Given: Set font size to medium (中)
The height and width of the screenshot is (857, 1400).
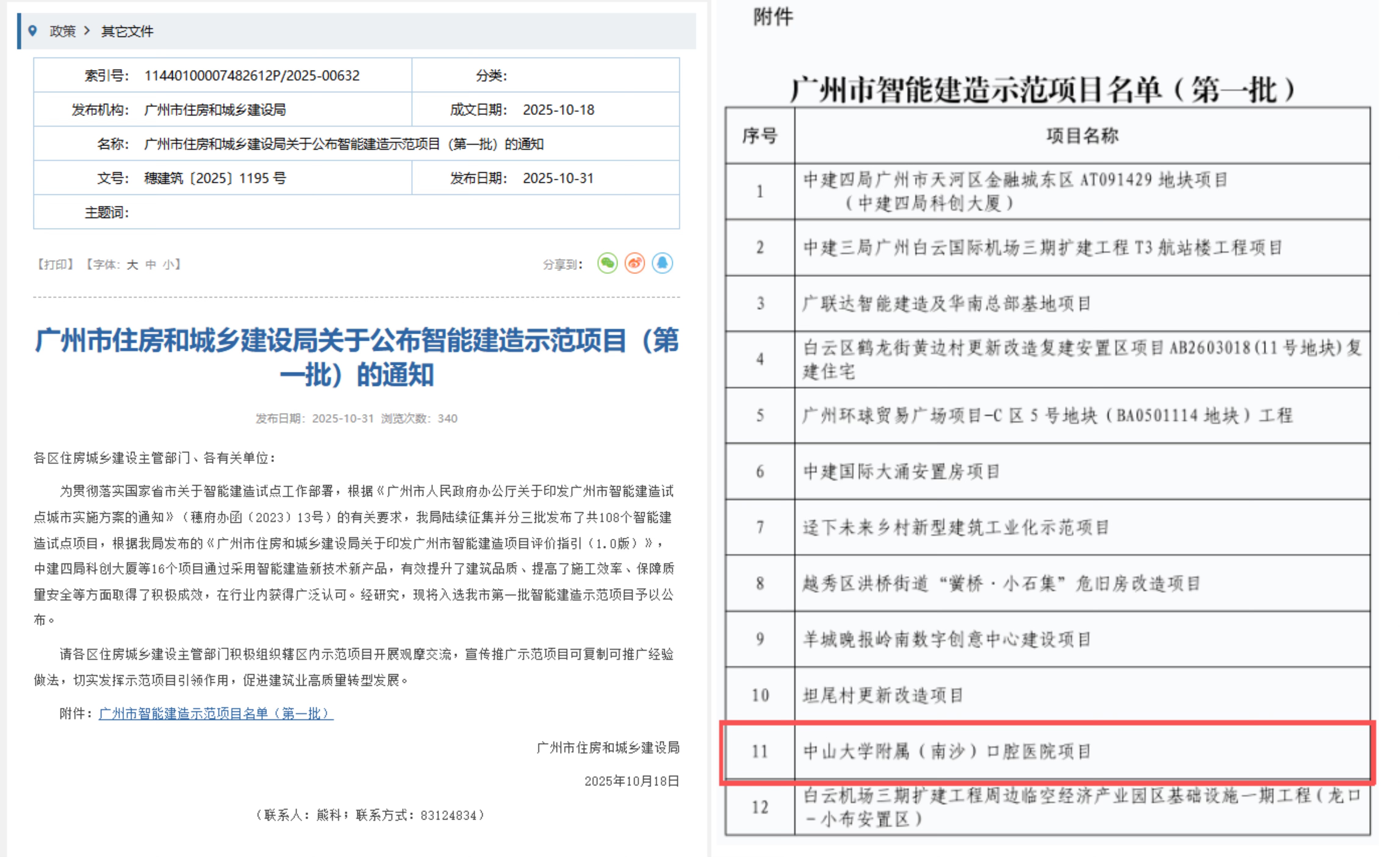Looking at the screenshot, I should (x=151, y=264).
